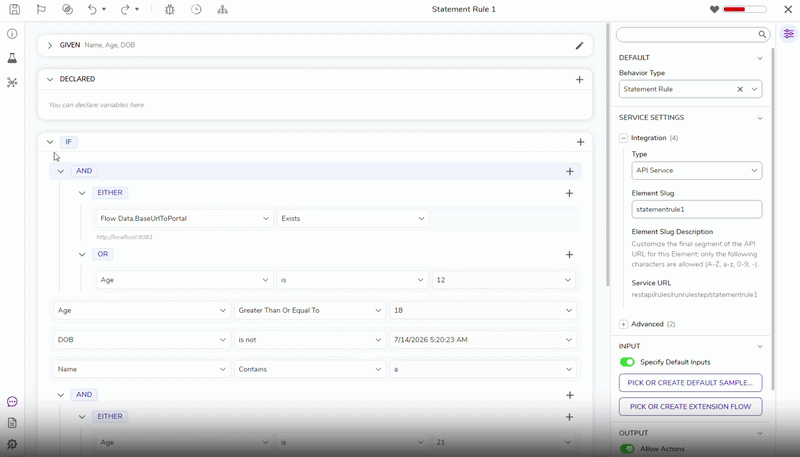Click the AND label of first group
800x457 pixels.
84,171
